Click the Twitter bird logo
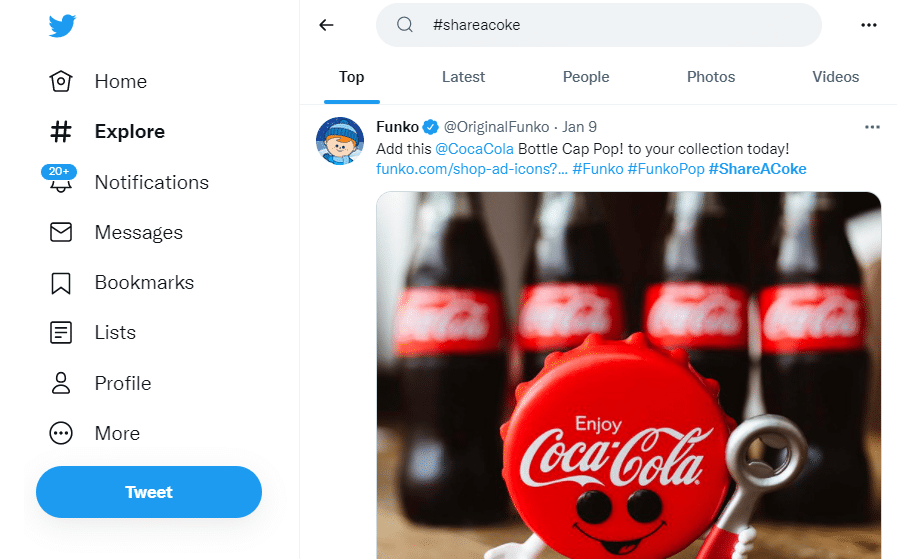The height and width of the screenshot is (559, 897). [63, 26]
